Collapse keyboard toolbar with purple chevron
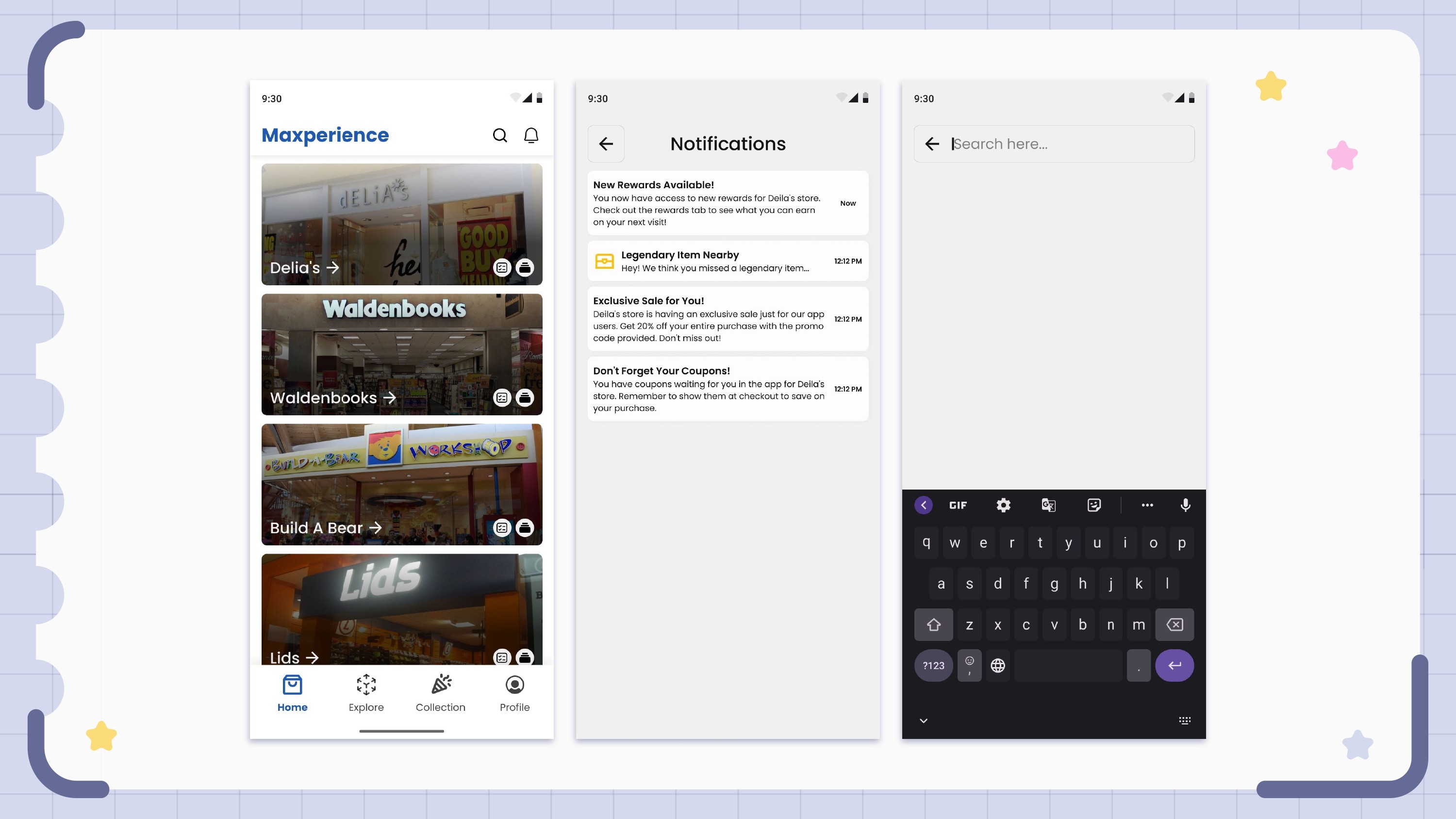1456x819 pixels. point(924,505)
